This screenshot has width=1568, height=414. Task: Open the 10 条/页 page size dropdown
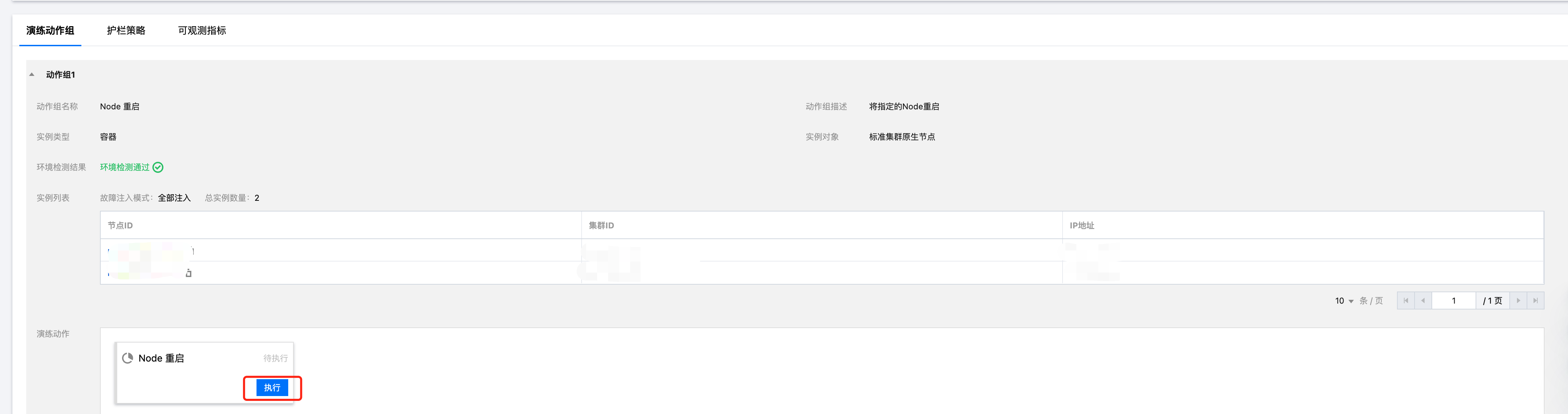pyautogui.click(x=1344, y=301)
